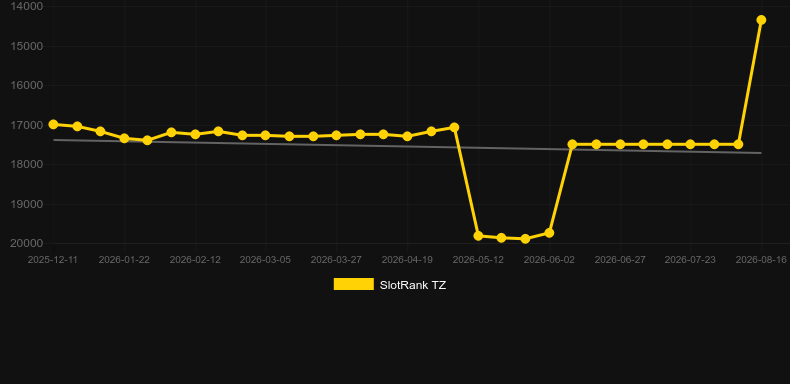Click the 20000 y-axis label
Image resolution: width=790 pixels, height=384 pixels.
coord(27,243)
